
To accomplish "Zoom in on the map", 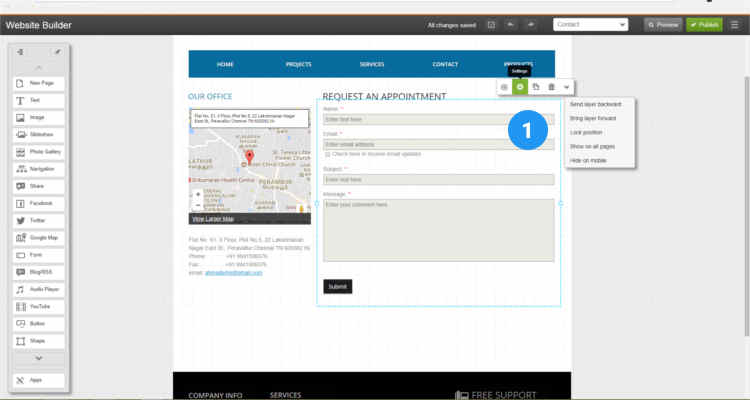I will coord(198,195).
